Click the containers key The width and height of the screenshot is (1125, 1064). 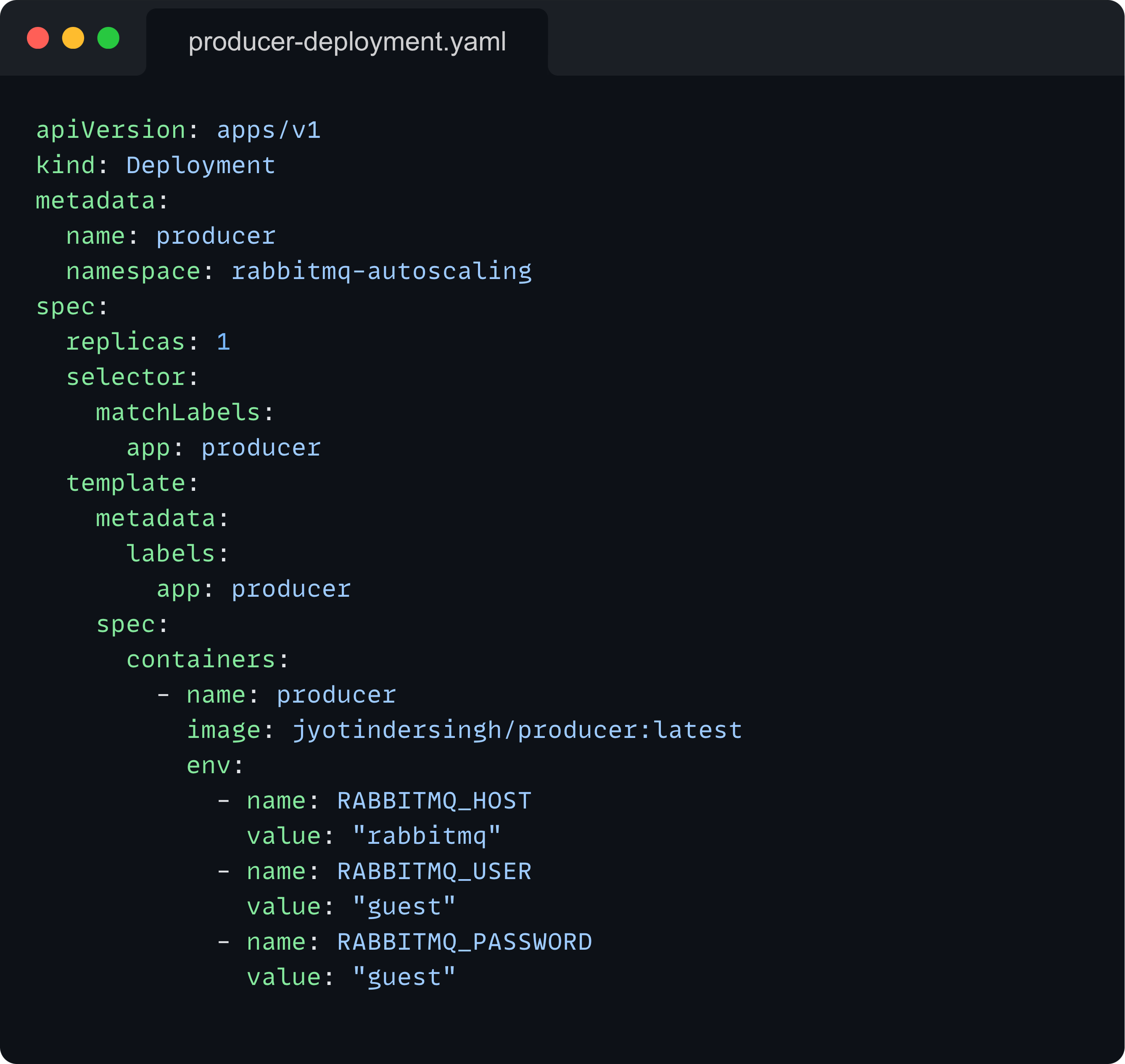click(x=201, y=660)
